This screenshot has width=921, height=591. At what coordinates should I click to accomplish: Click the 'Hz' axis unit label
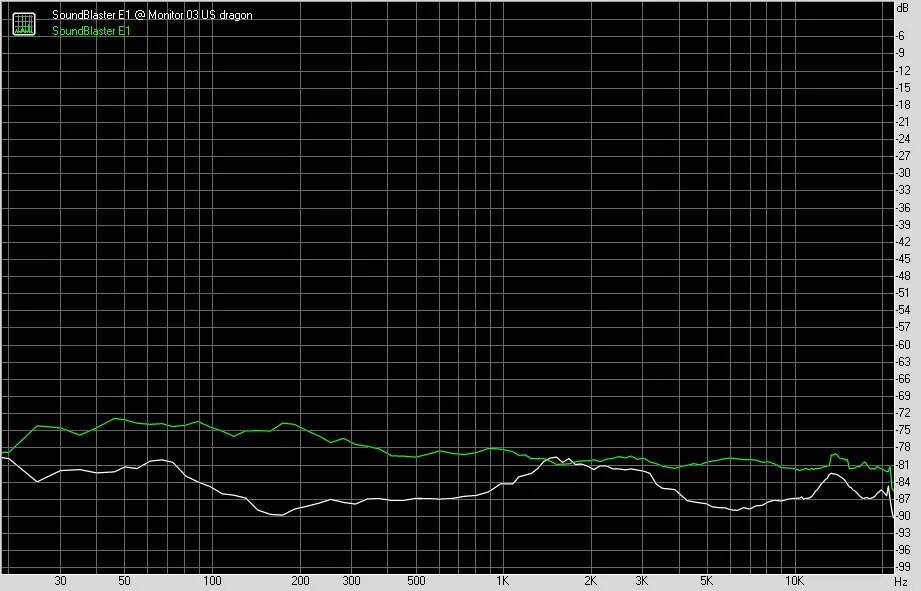901,582
